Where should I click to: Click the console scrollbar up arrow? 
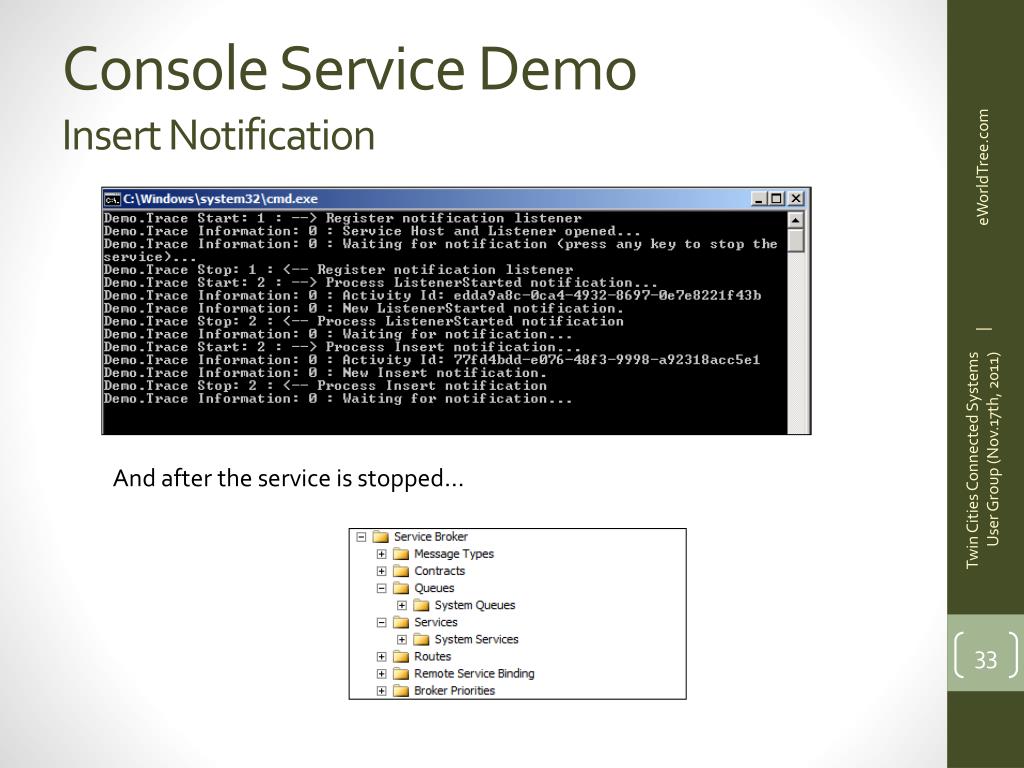(795, 220)
